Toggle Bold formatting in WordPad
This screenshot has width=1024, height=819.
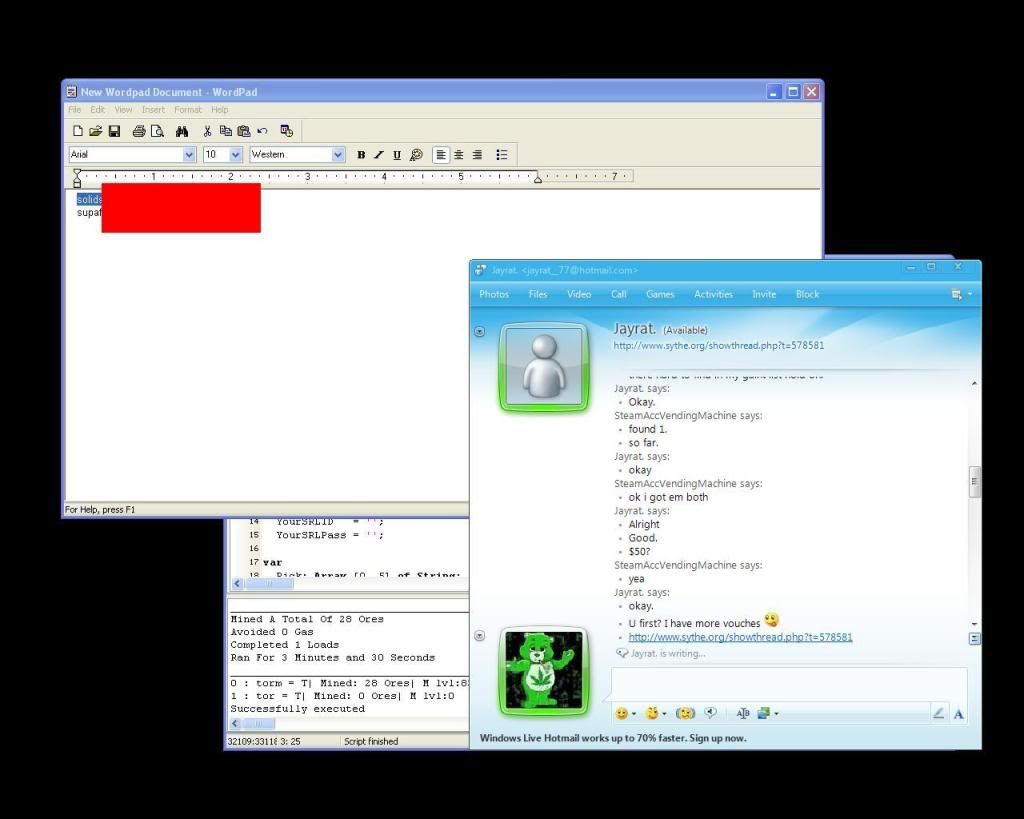(361, 155)
